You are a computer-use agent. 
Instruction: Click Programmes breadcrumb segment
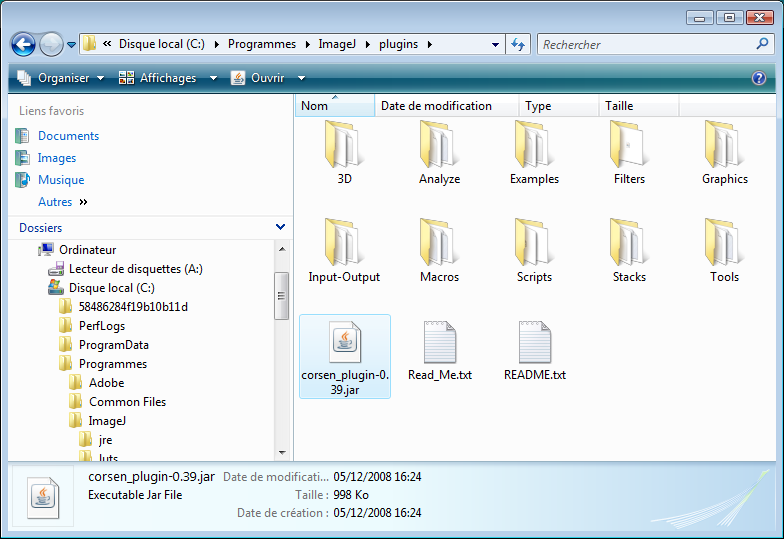click(x=262, y=44)
